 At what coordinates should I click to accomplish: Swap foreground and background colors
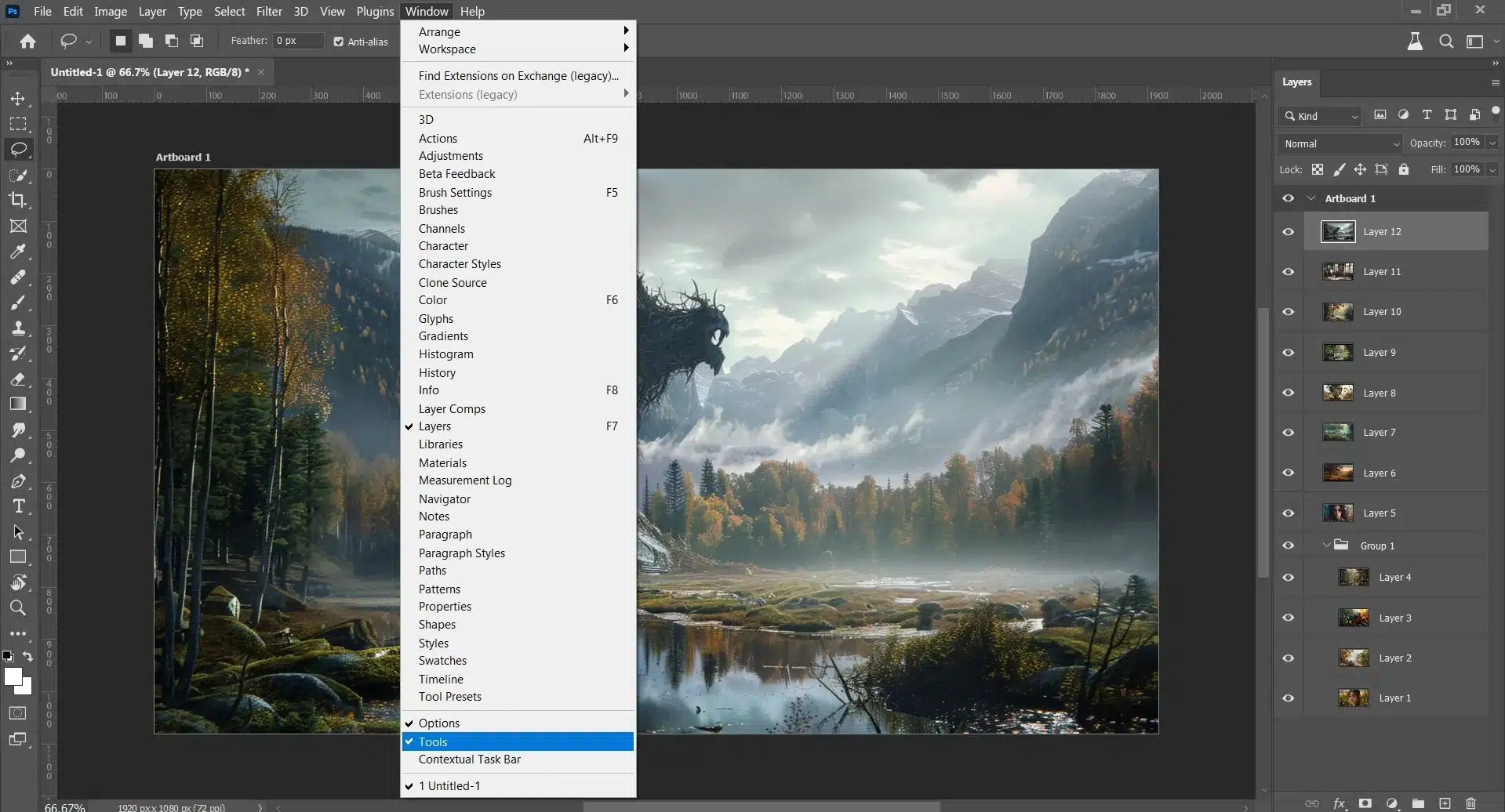[x=27, y=657]
